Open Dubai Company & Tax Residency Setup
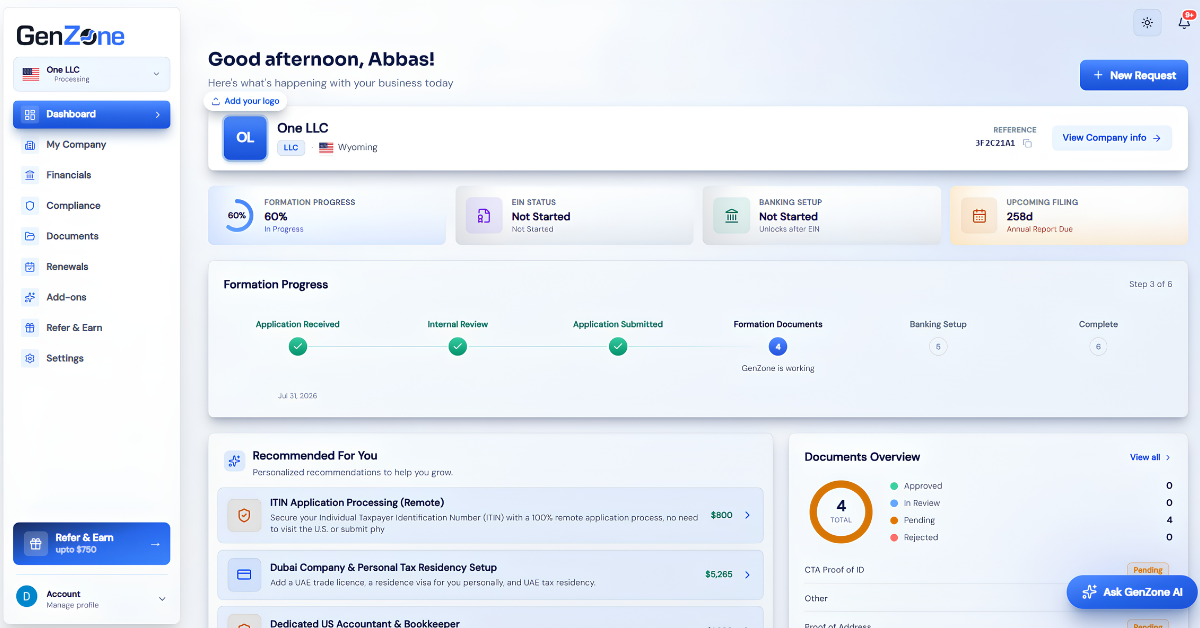Viewport: 1200px width, 628px height. tap(490, 575)
